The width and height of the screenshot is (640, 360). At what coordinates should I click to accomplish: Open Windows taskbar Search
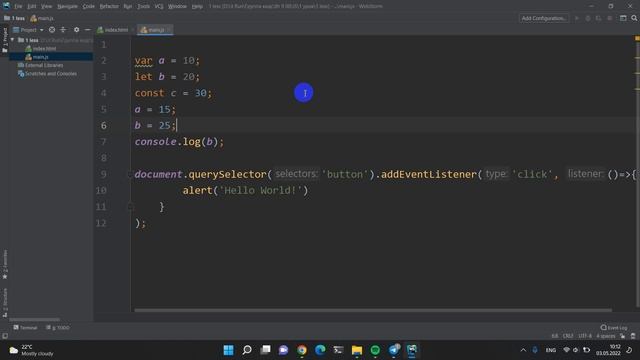247,350
